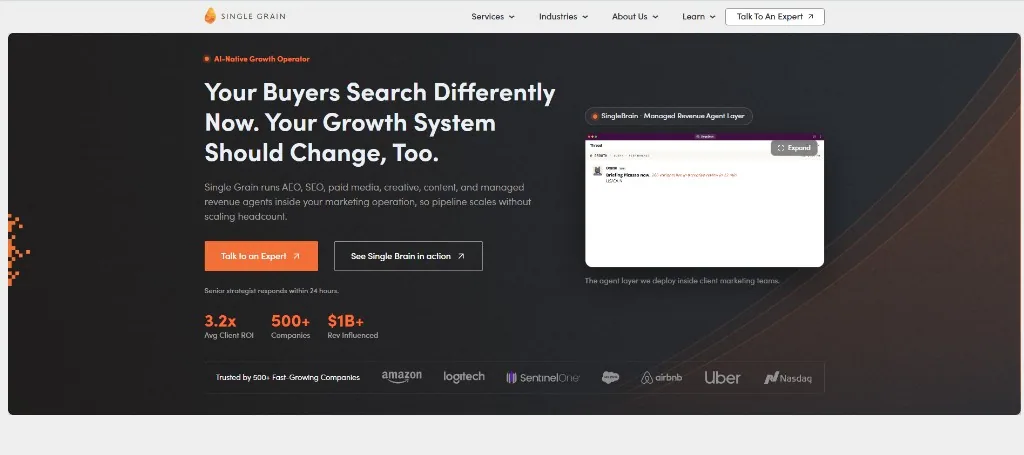The height and width of the screenshot is (455, 1024).
Task: Click the SingleBrain Managed Revenue Agent Layer pill
Action: point(669,116)
